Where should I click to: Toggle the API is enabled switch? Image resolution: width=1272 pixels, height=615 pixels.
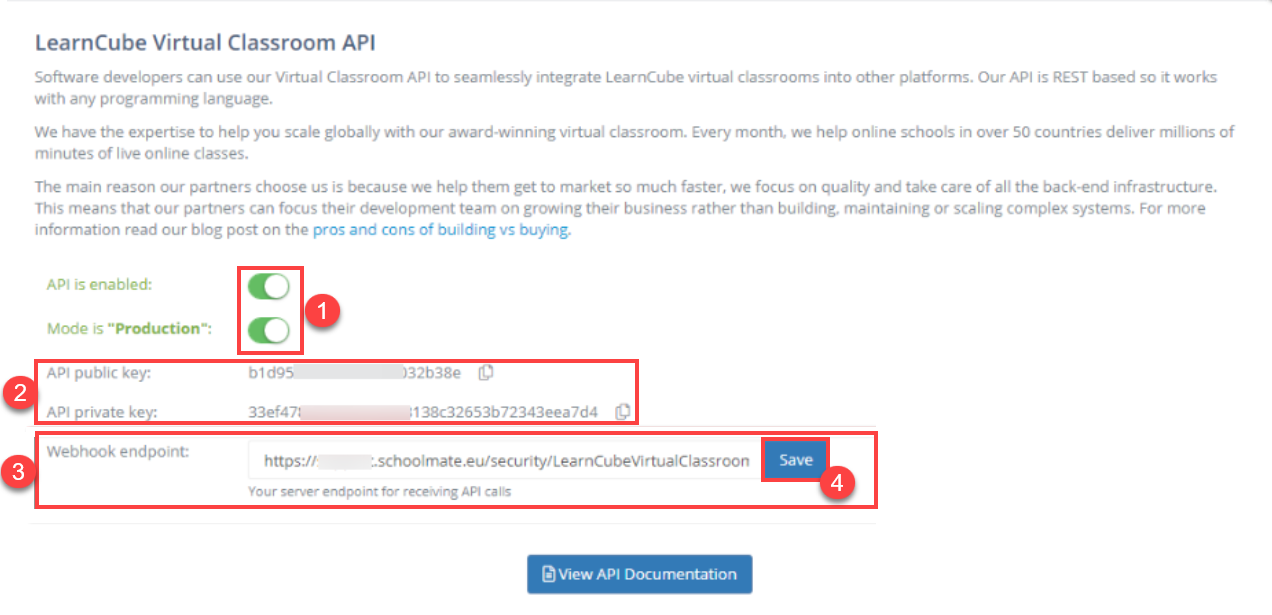[269, 287]
